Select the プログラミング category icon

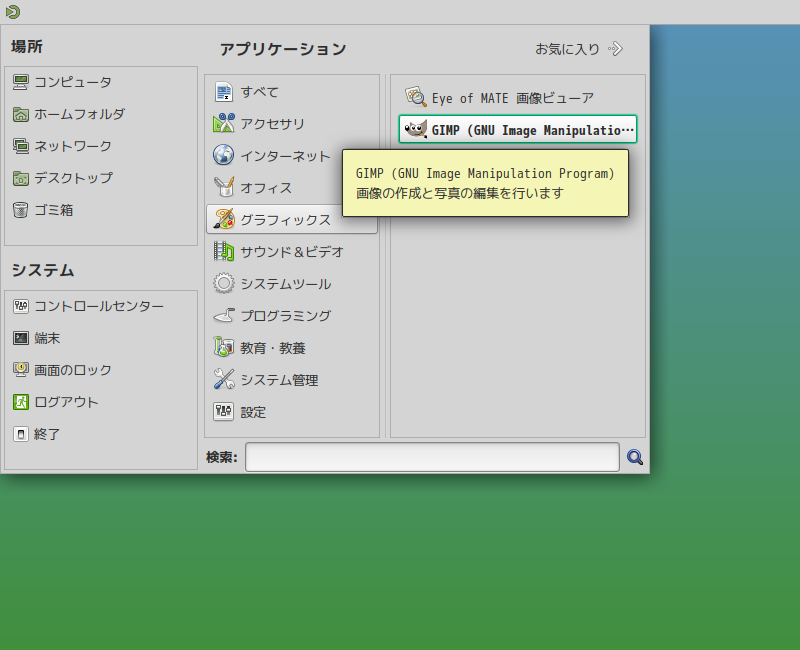[x=223, y=316]
